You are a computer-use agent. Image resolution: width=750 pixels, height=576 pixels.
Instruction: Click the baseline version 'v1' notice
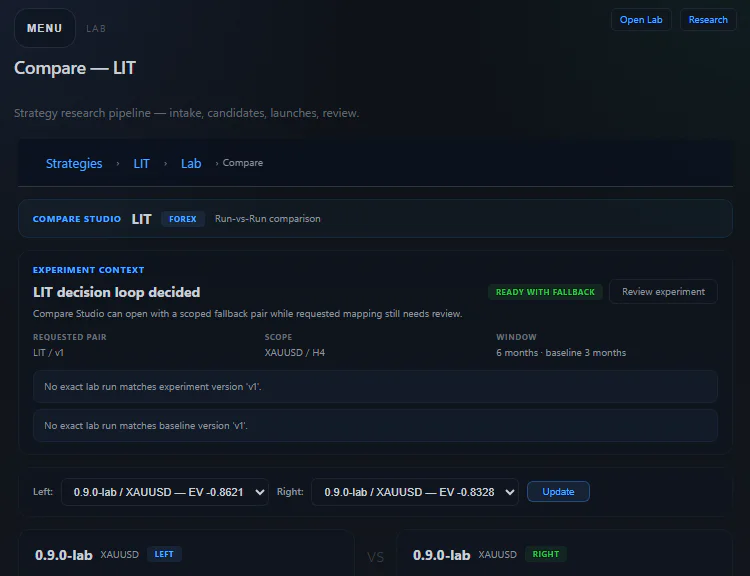click(x=375, y=425)
